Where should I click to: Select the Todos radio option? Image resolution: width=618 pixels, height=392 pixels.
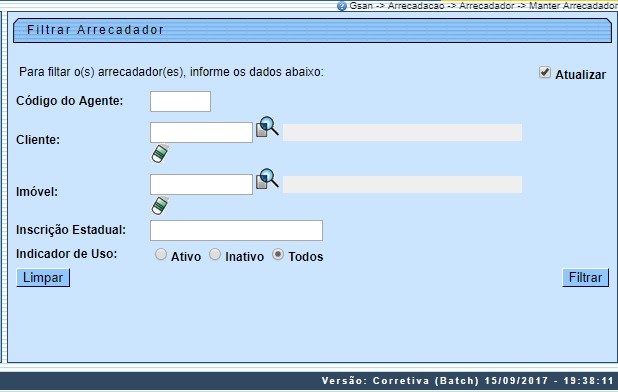click(x=278, y=255)
